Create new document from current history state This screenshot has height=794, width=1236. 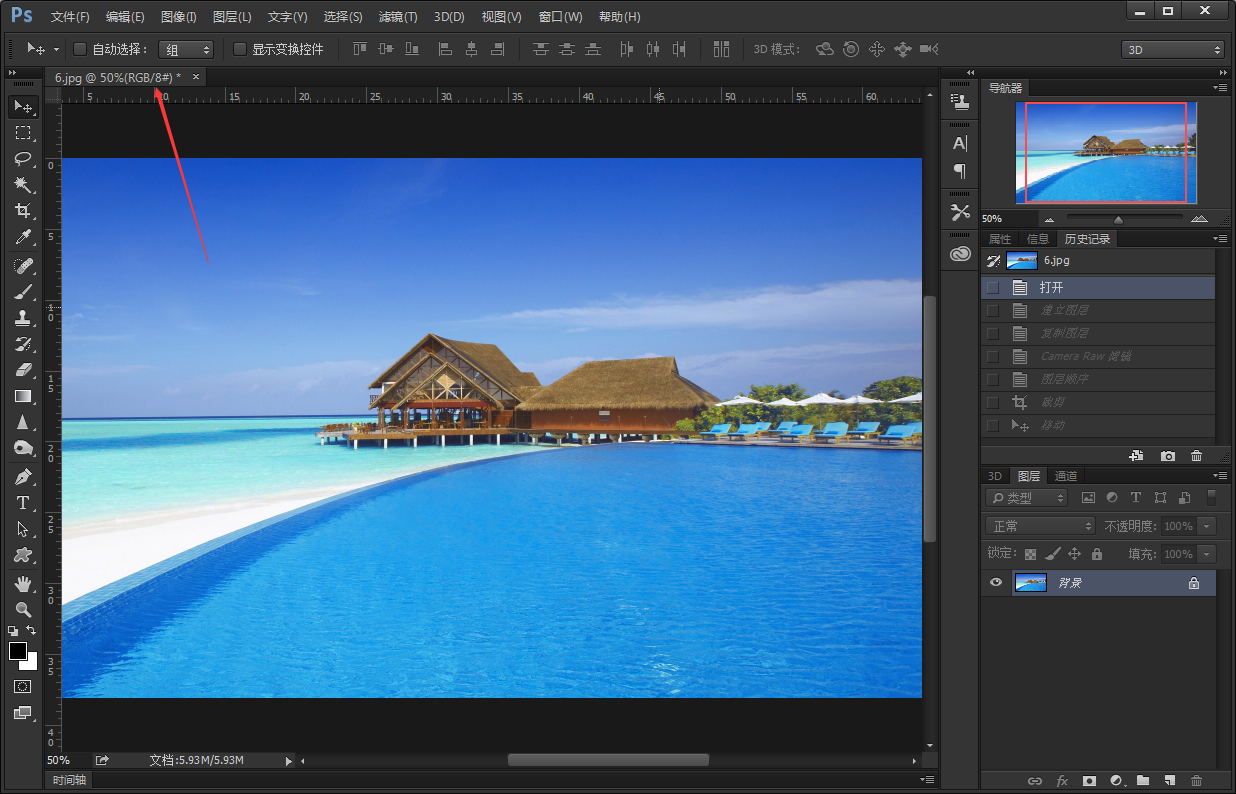coord(1136,456)
